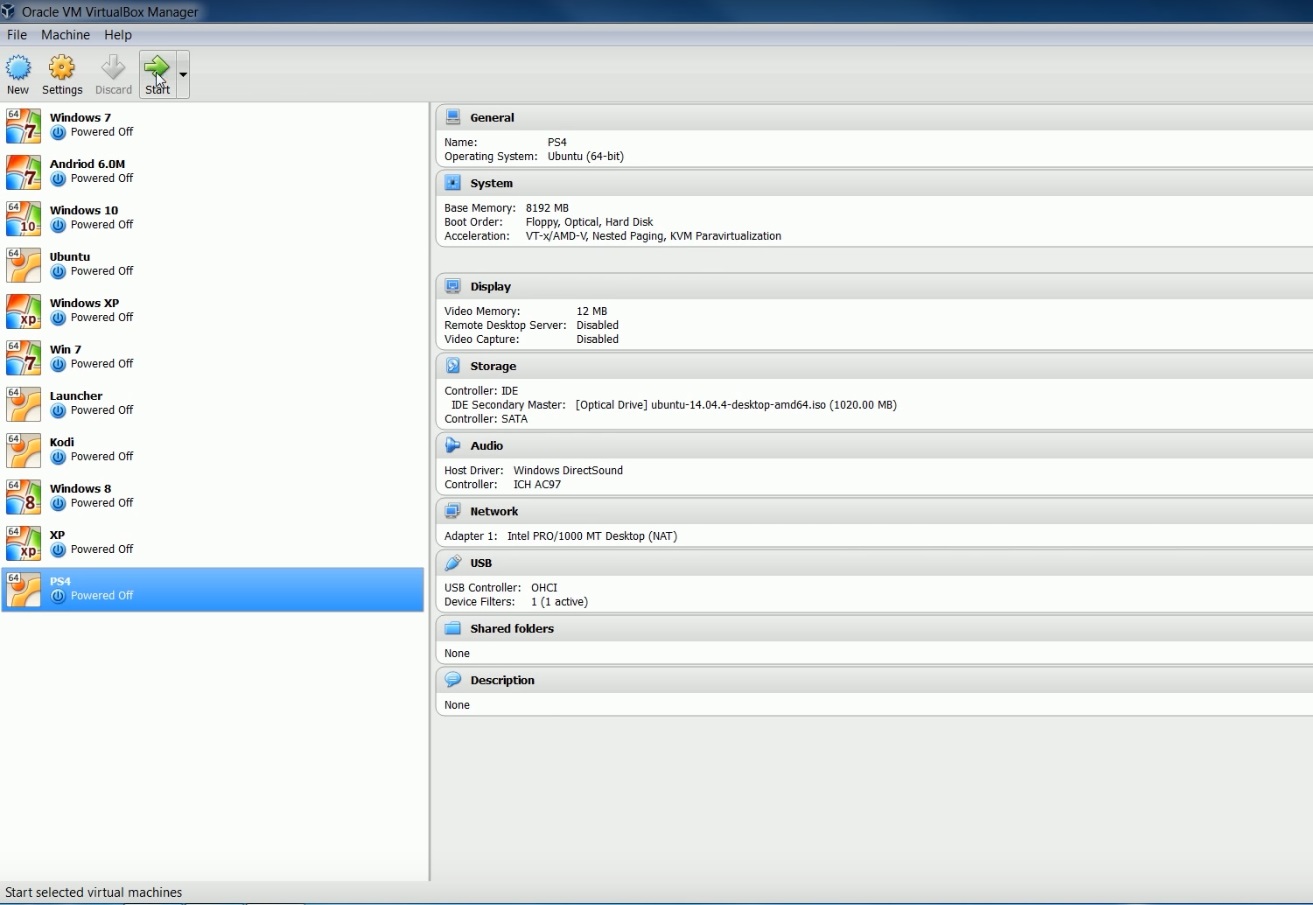
Task: Click the Windows 10 name text
Action: coord(83,211)
